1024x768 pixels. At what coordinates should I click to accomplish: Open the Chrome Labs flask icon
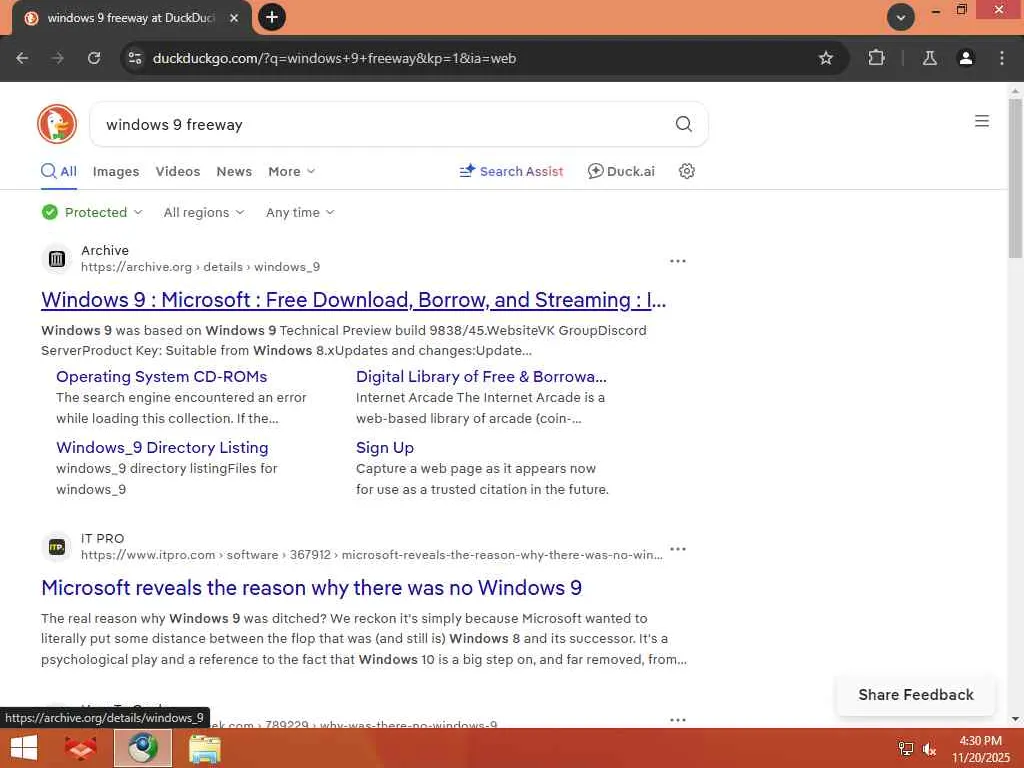coord(929,58)
